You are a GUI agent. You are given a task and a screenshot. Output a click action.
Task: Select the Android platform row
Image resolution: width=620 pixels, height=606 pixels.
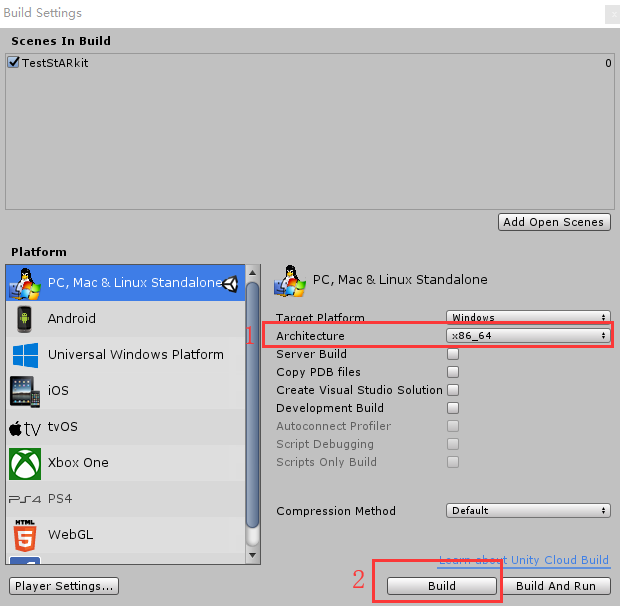[126, 319]
